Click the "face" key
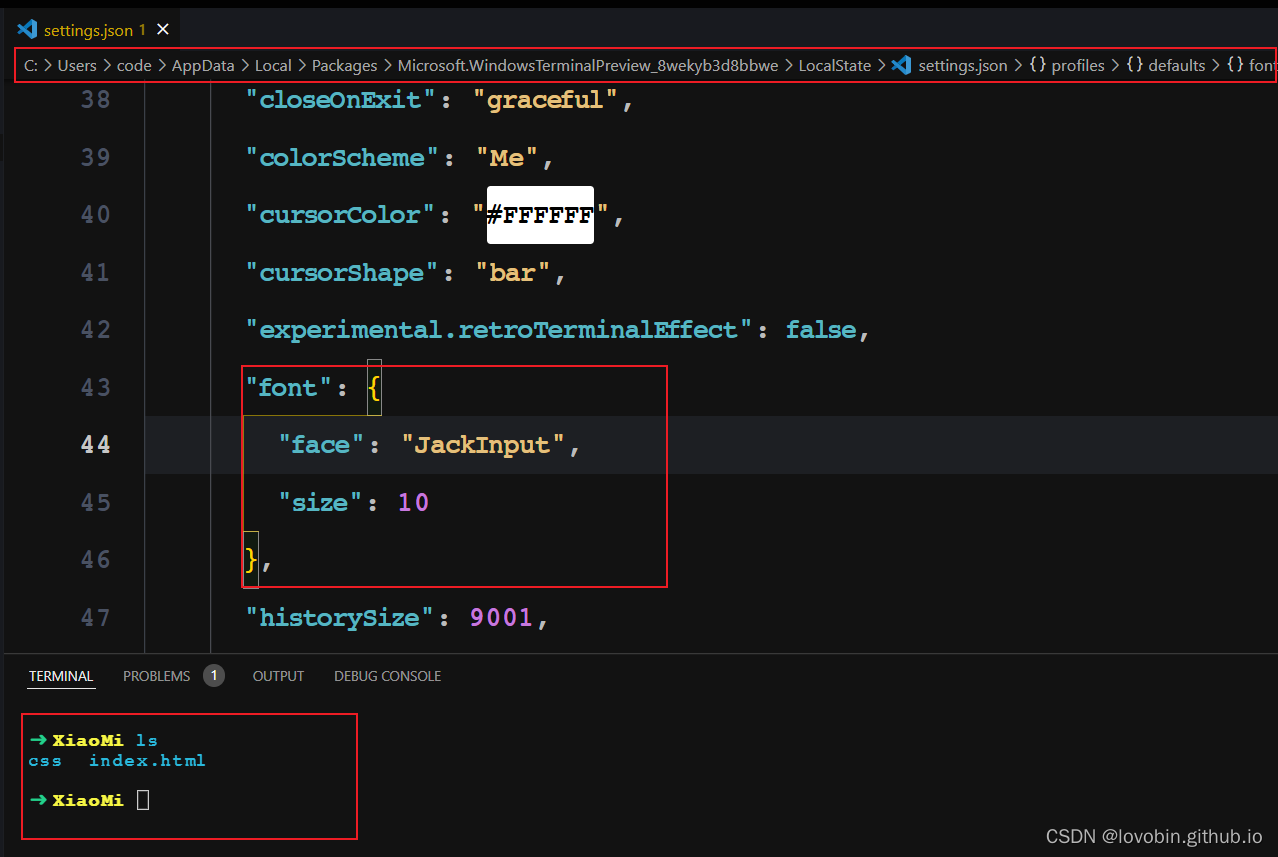1278x857 pixels. [x=320, y=445]
